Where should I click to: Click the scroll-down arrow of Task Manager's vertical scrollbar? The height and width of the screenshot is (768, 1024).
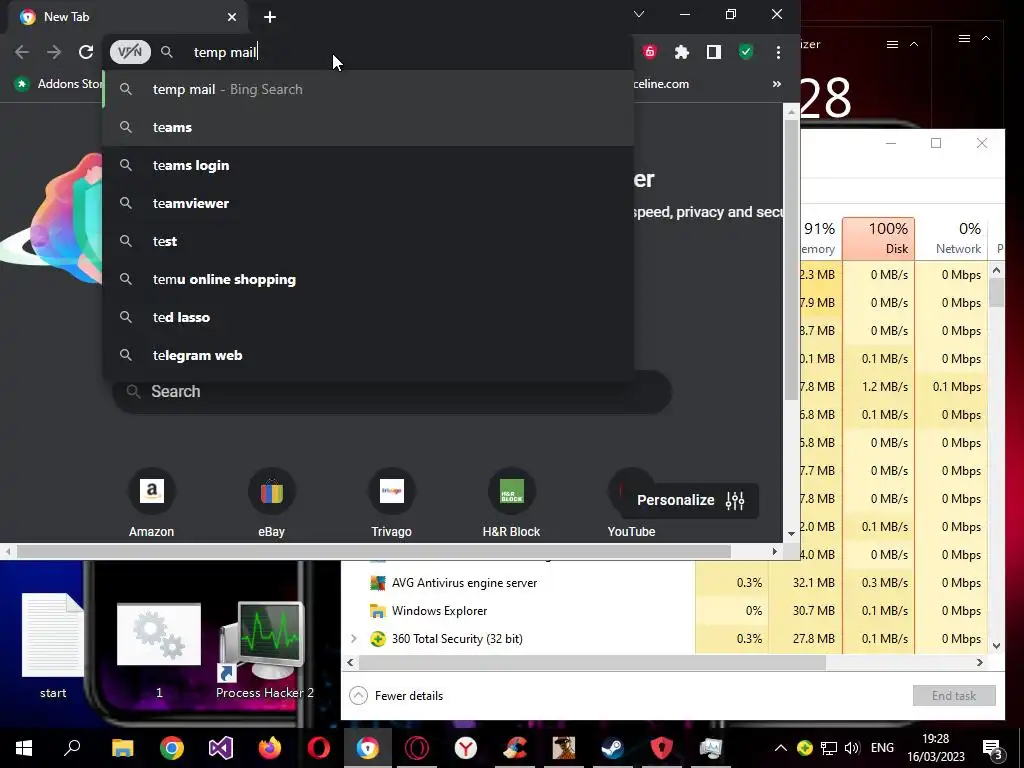point(997,645)
